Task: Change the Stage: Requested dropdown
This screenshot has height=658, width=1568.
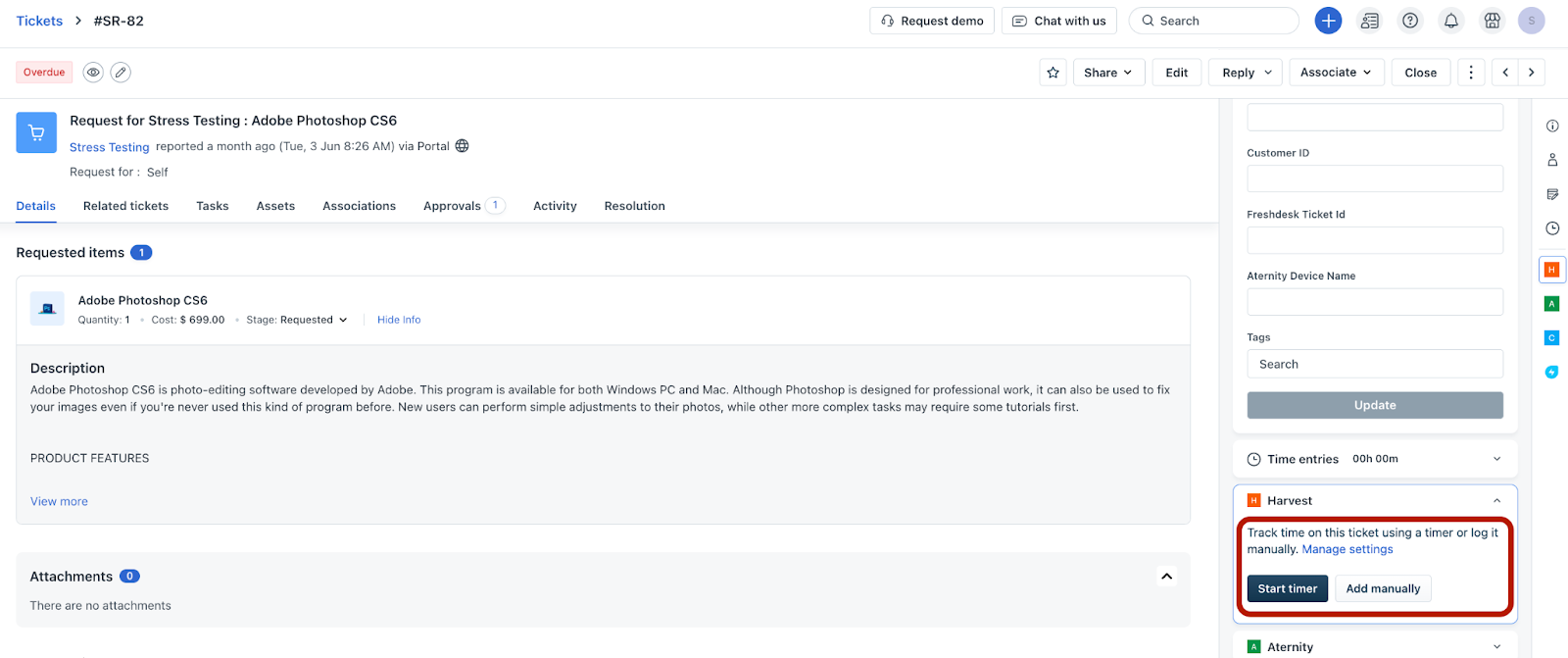Action: pyautogui.click(x=297, y=320)
